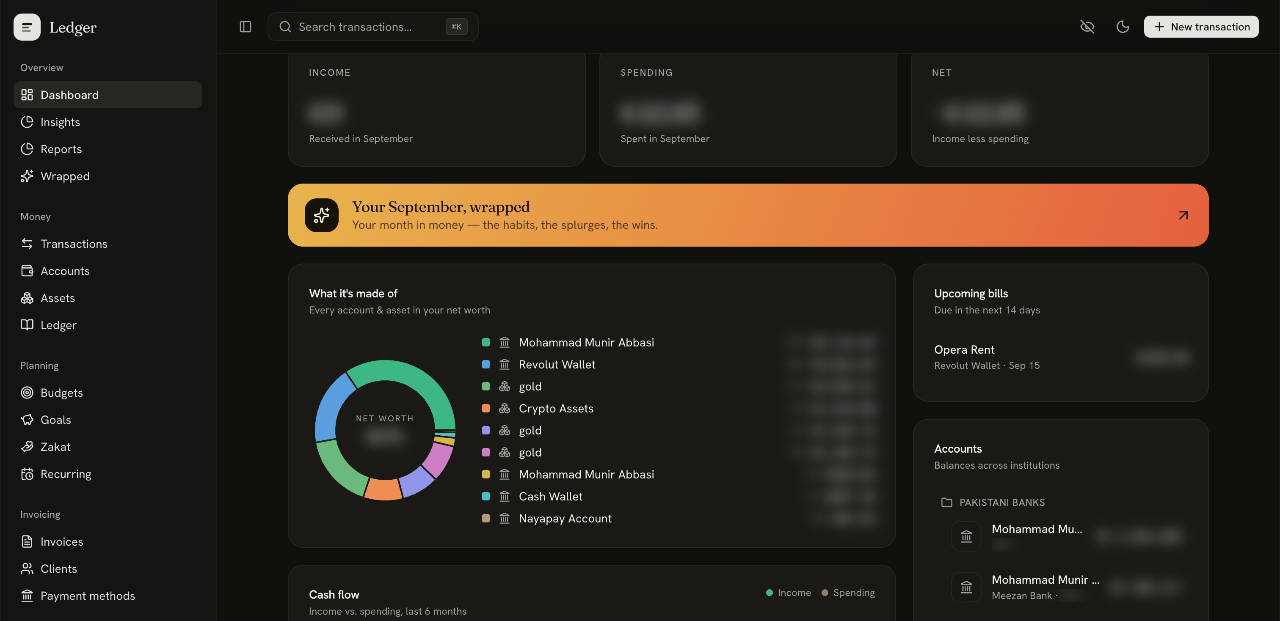Click the Insights pie icon

tap(27, 122)
